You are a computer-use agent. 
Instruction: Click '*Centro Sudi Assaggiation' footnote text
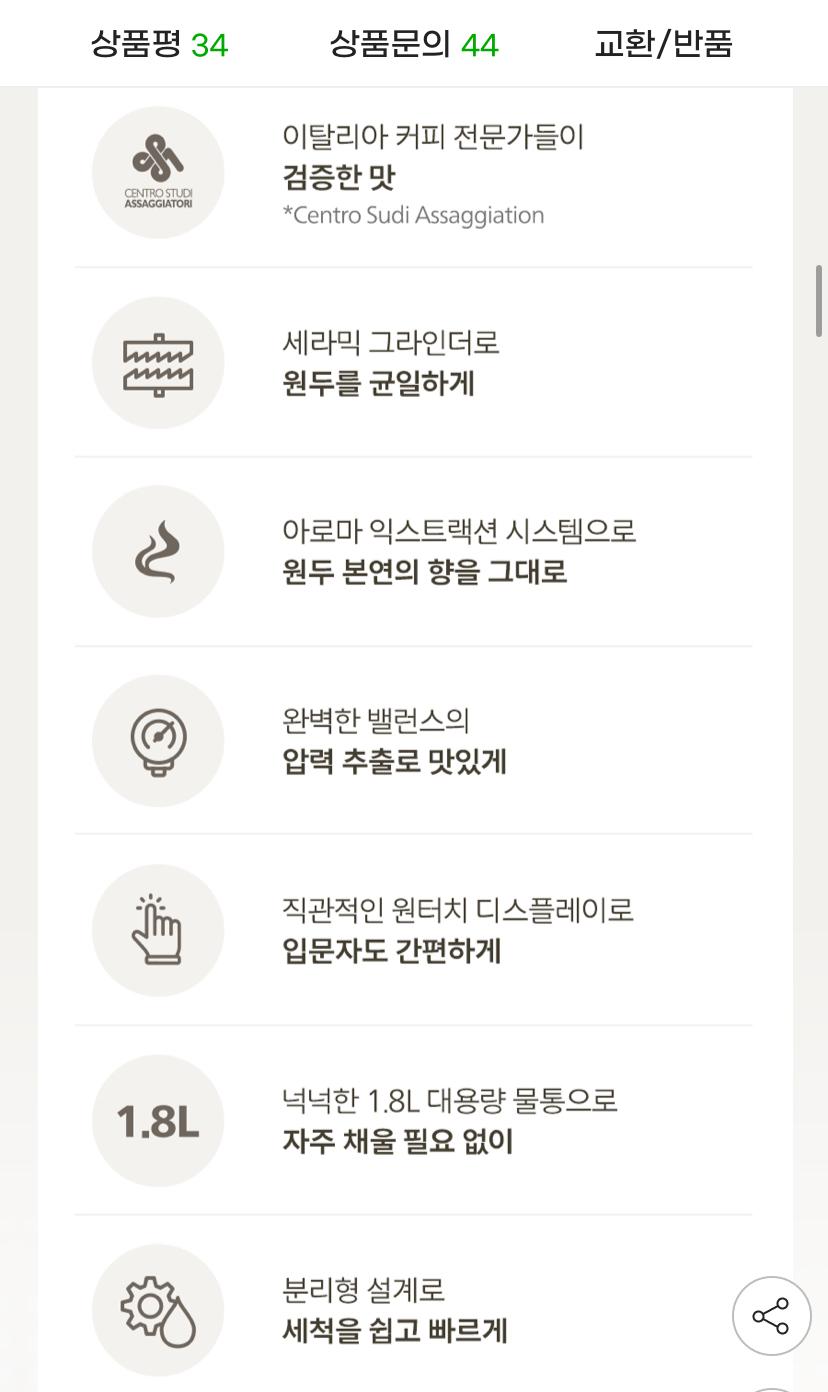pyautogui.click(x=413, y=215)
